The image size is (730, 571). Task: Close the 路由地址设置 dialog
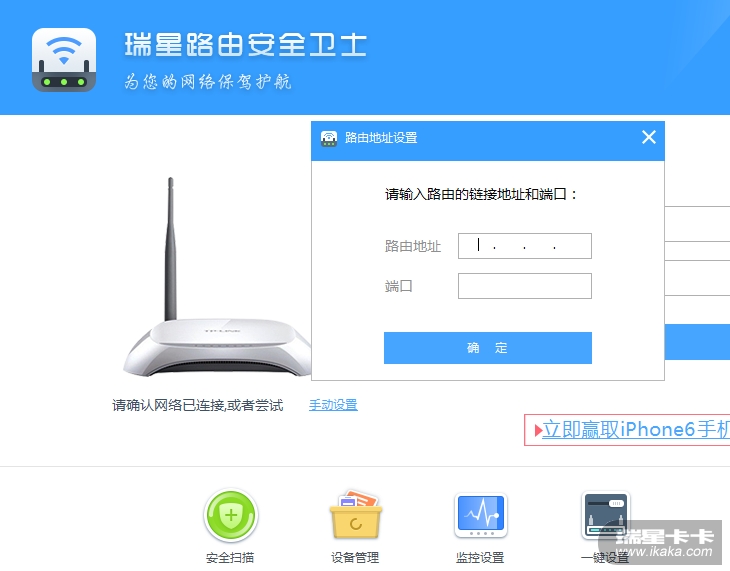[x=649, y=137]
